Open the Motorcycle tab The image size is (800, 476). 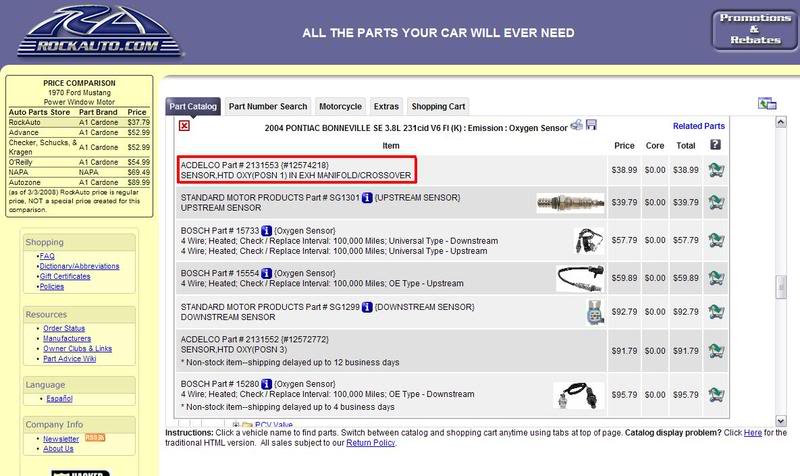pos(340,107)
